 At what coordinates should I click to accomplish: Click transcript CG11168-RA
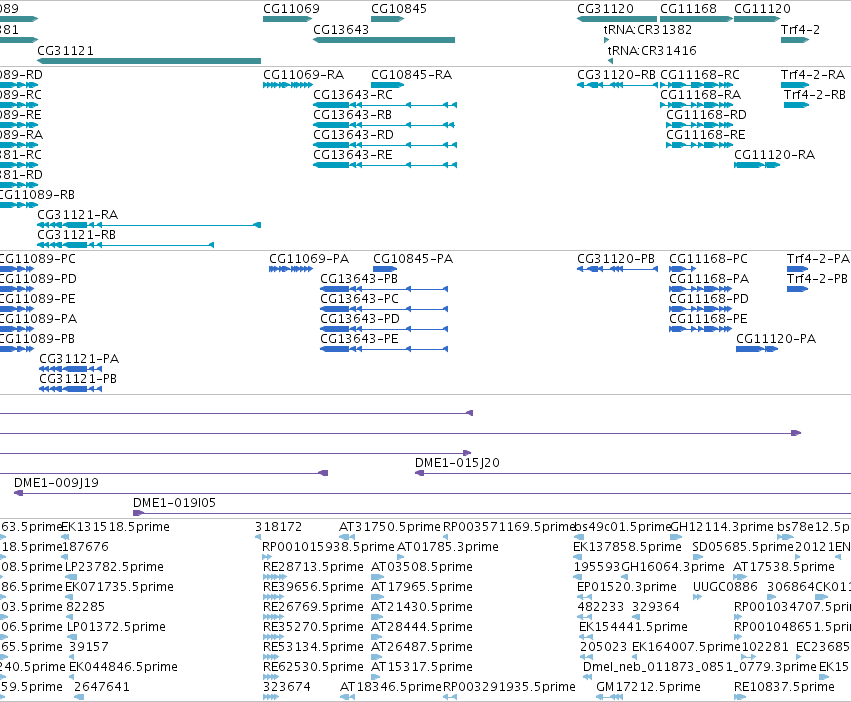pyautogui.click(x=697, y=105)
